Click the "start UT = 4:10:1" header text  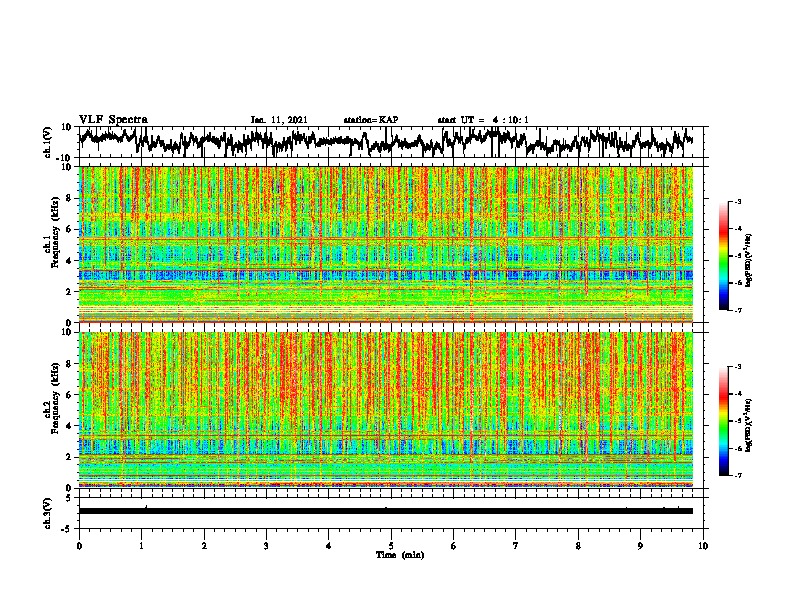[483, 120]
